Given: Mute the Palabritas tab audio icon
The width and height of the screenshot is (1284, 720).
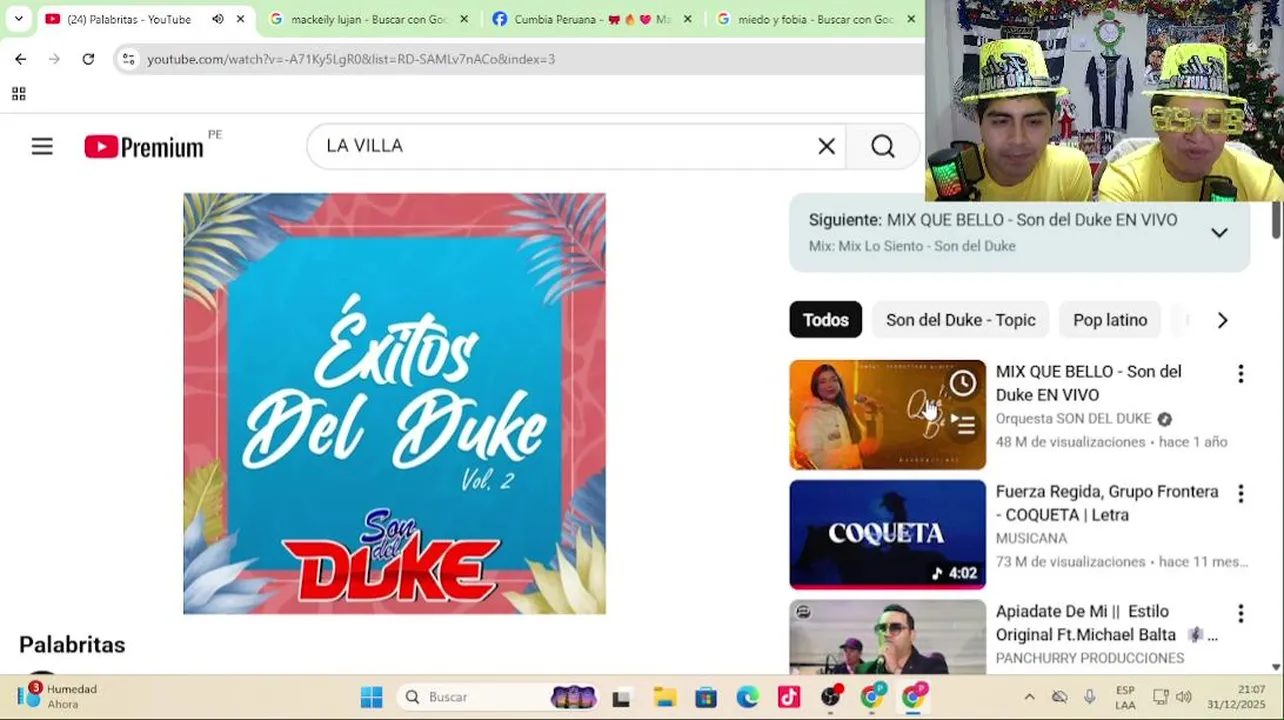Looking at the screenshot, I should coord(217,19).
